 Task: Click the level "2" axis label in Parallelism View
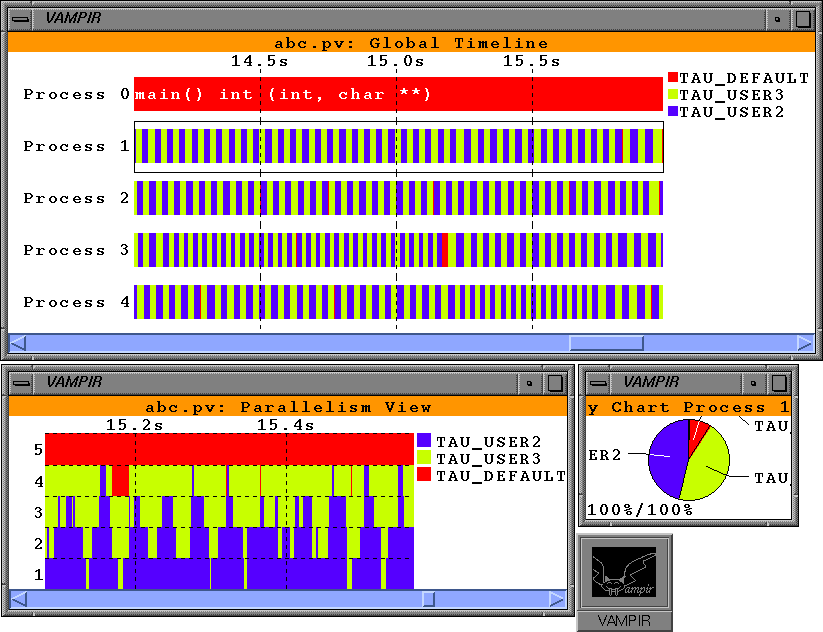[38, 543]
